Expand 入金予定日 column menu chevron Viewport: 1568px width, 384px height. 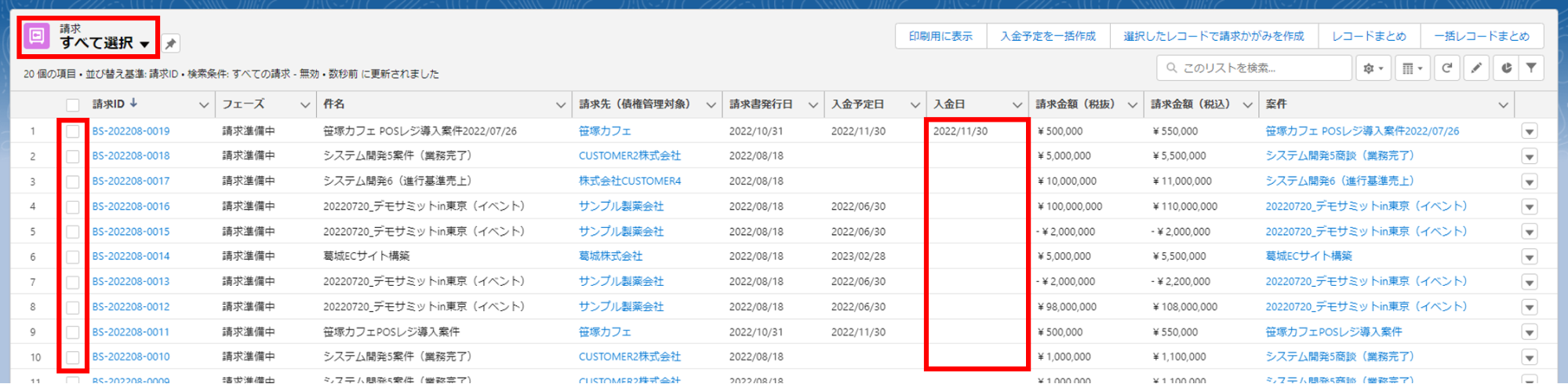[x=915, y=104]
